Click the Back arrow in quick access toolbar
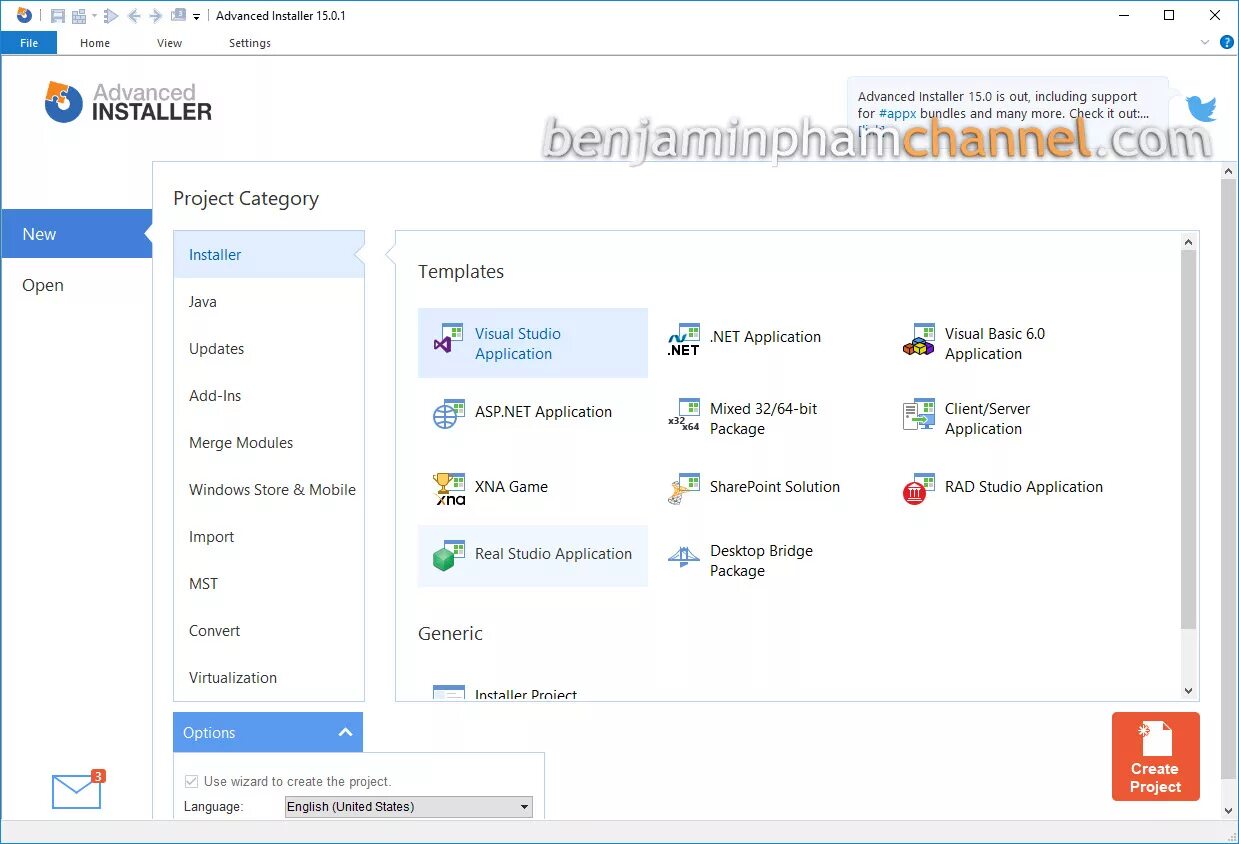This screenshot has height=844, width=1239. pyautogui.click(x=134, y=16)
